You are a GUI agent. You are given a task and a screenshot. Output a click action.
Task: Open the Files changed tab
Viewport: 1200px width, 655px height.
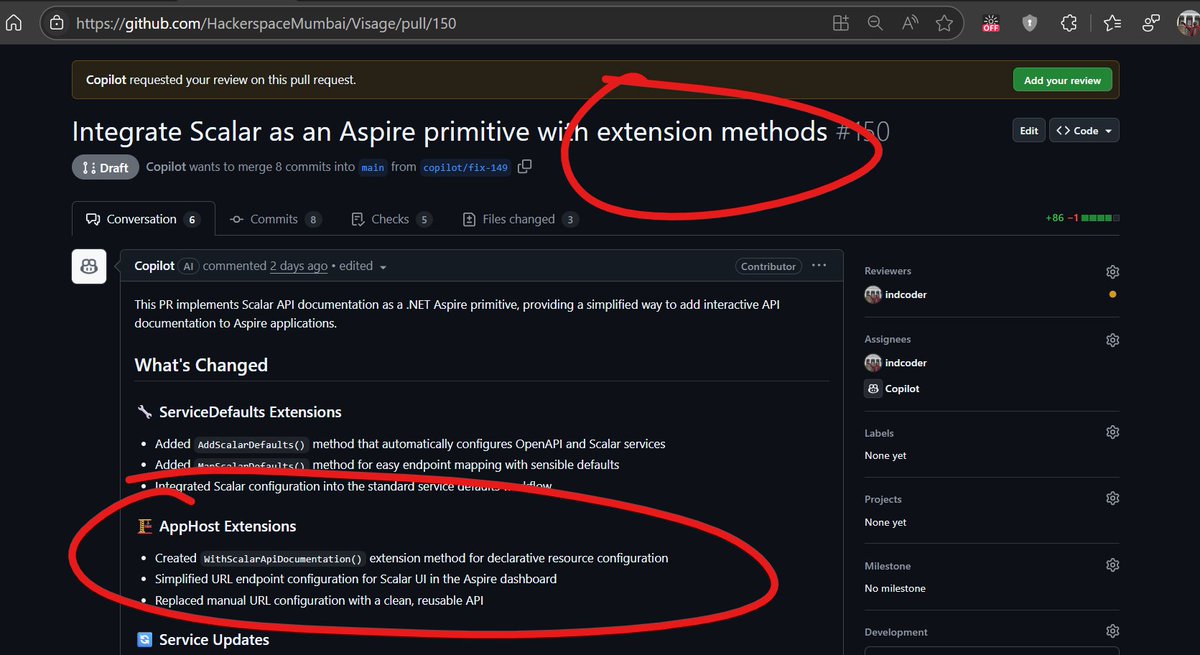520,219
